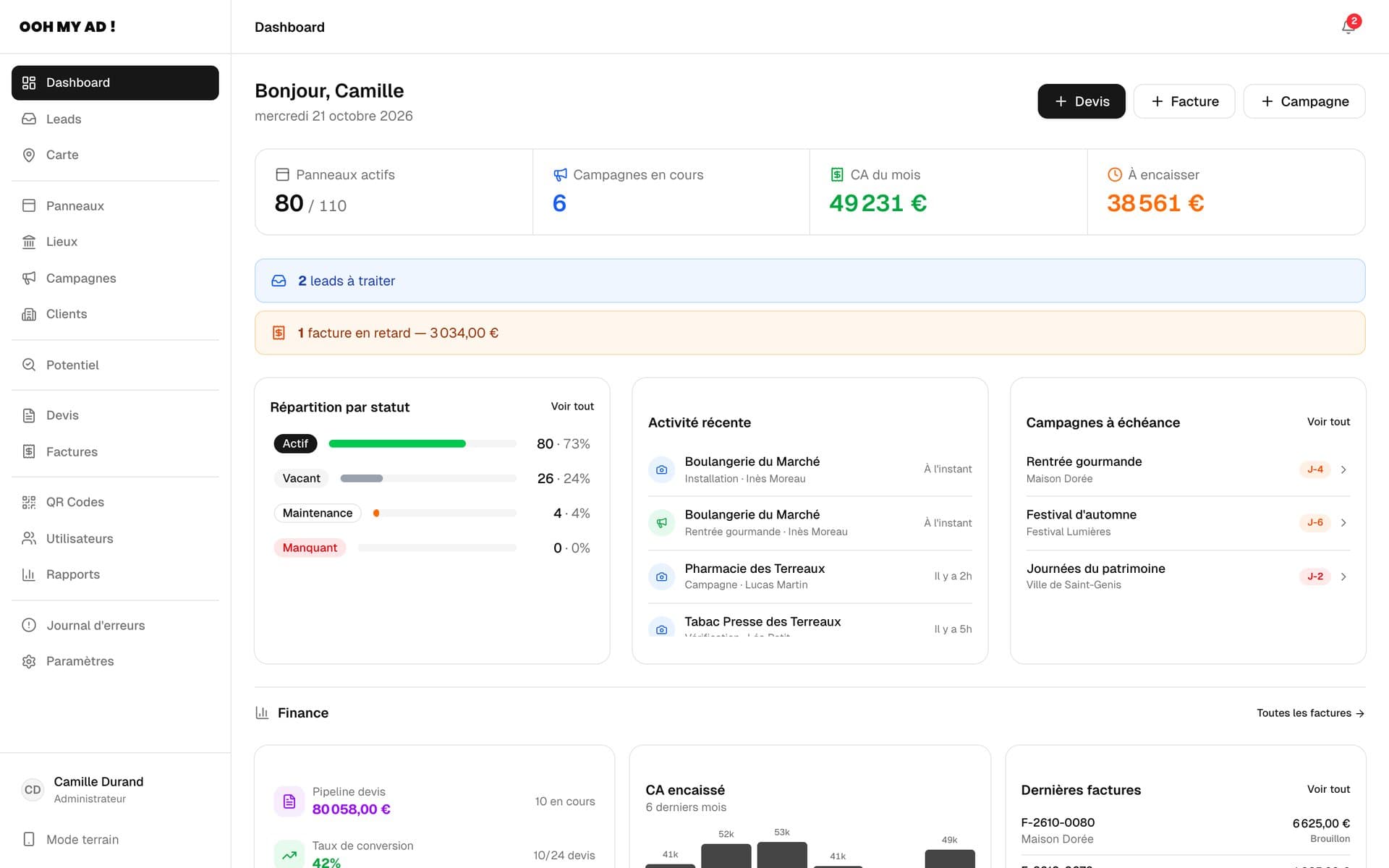Go to Panneaux in the sidebar
The image size is (1389, 868).
(115, 205)
